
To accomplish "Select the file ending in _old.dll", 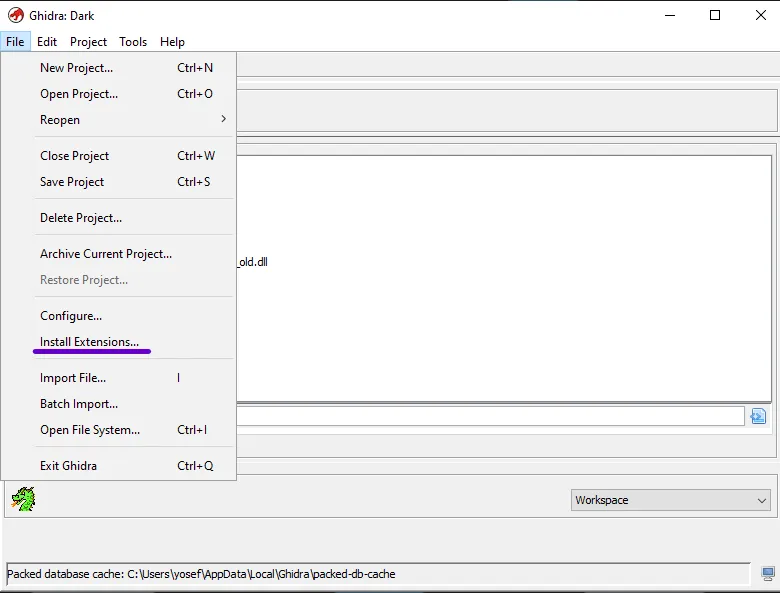I will coord(252,262).
